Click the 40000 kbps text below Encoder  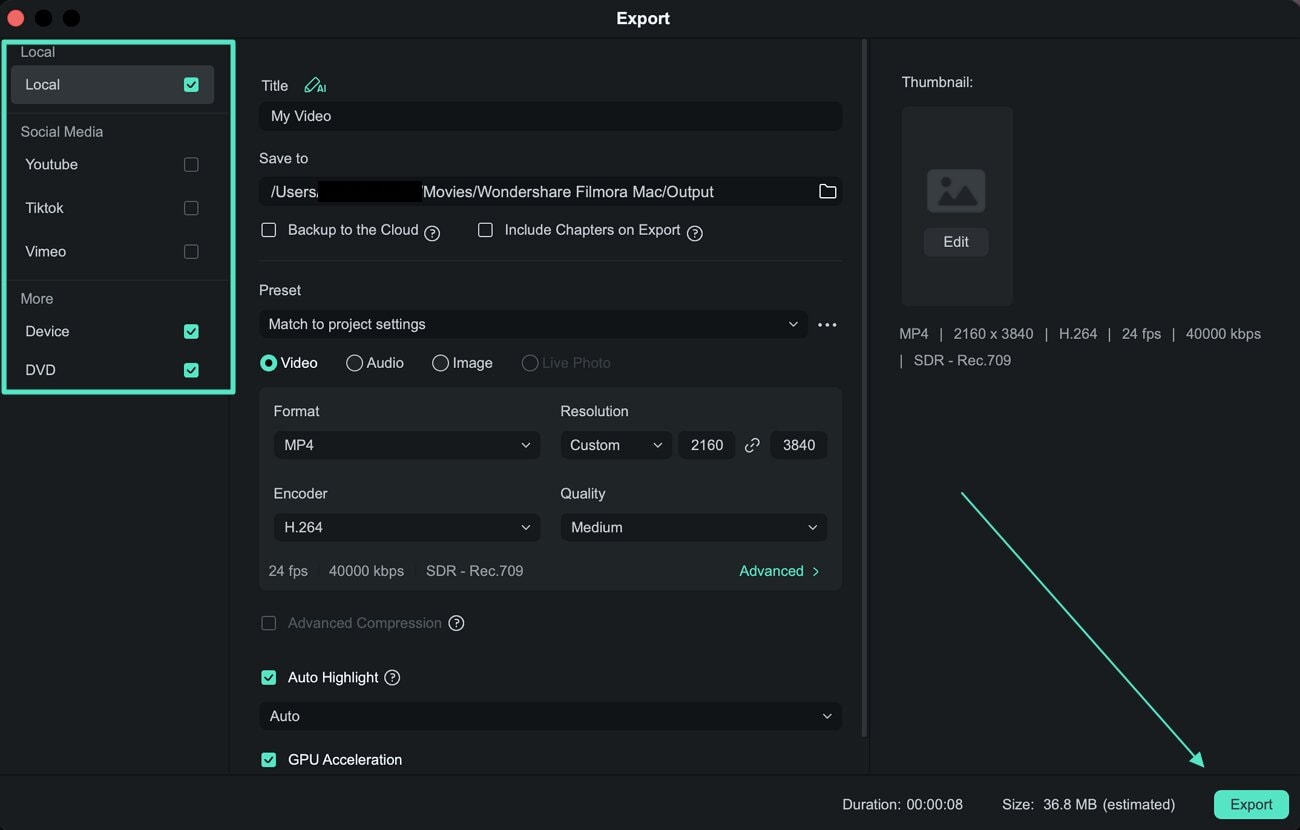click(366, 571)
